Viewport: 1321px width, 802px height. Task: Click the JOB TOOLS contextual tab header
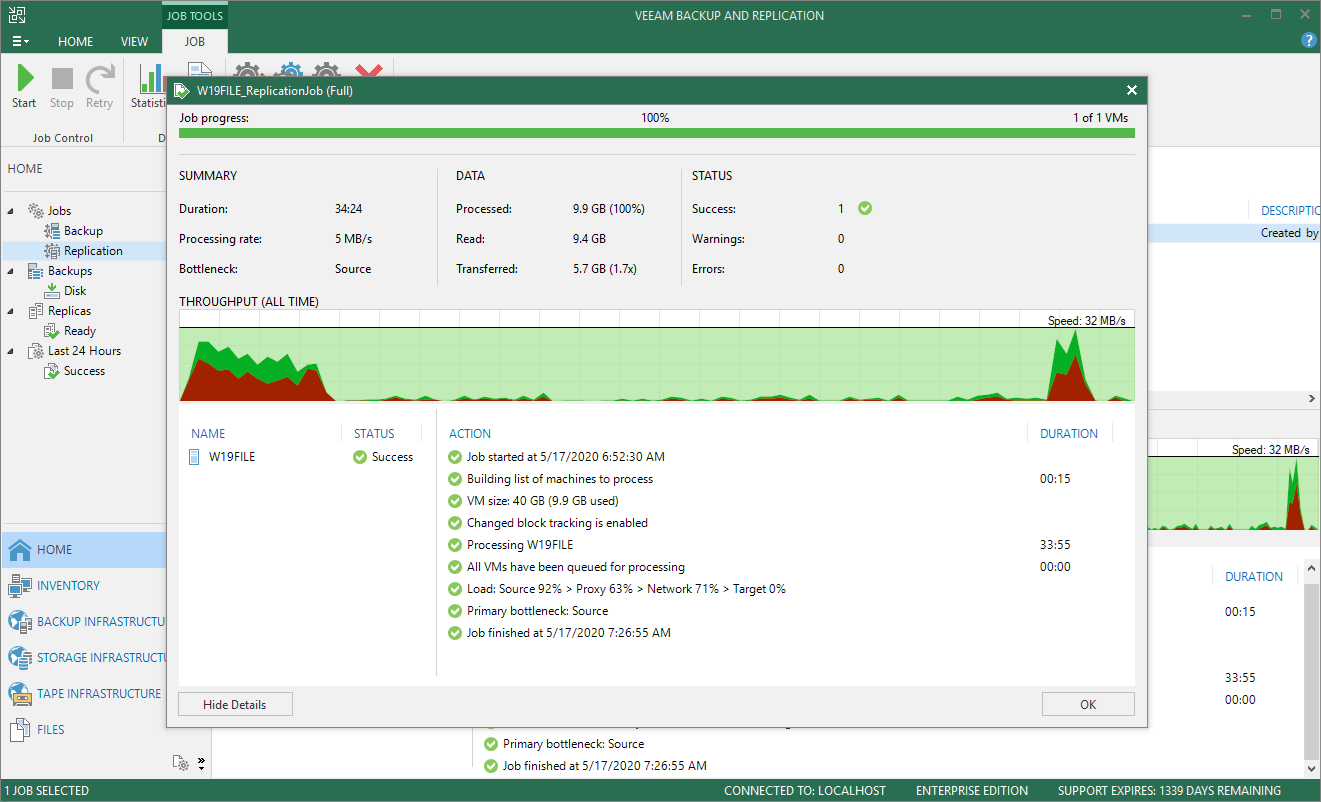point(194,15)
